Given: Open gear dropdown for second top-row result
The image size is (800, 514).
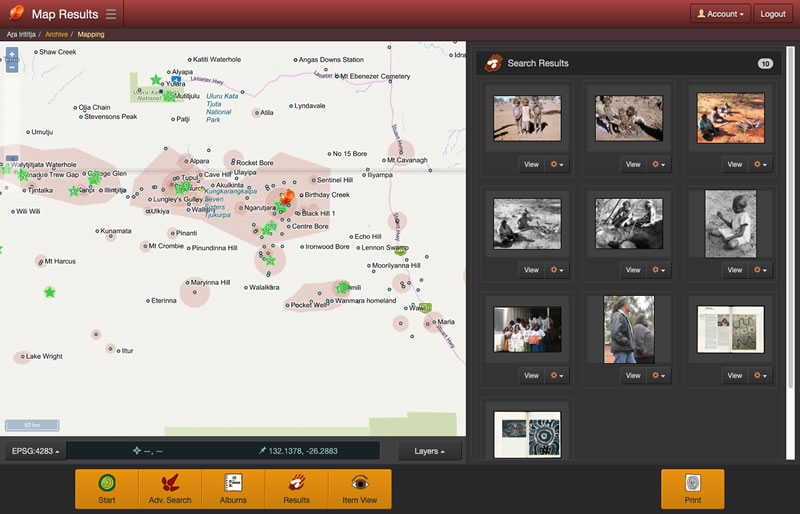Looking at the screenshot, I should point(658,164).
